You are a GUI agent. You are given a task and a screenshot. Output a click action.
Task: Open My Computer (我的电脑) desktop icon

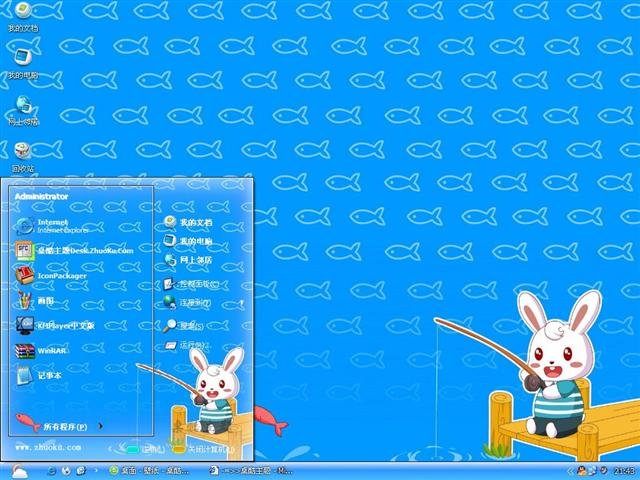coord(23,64)
